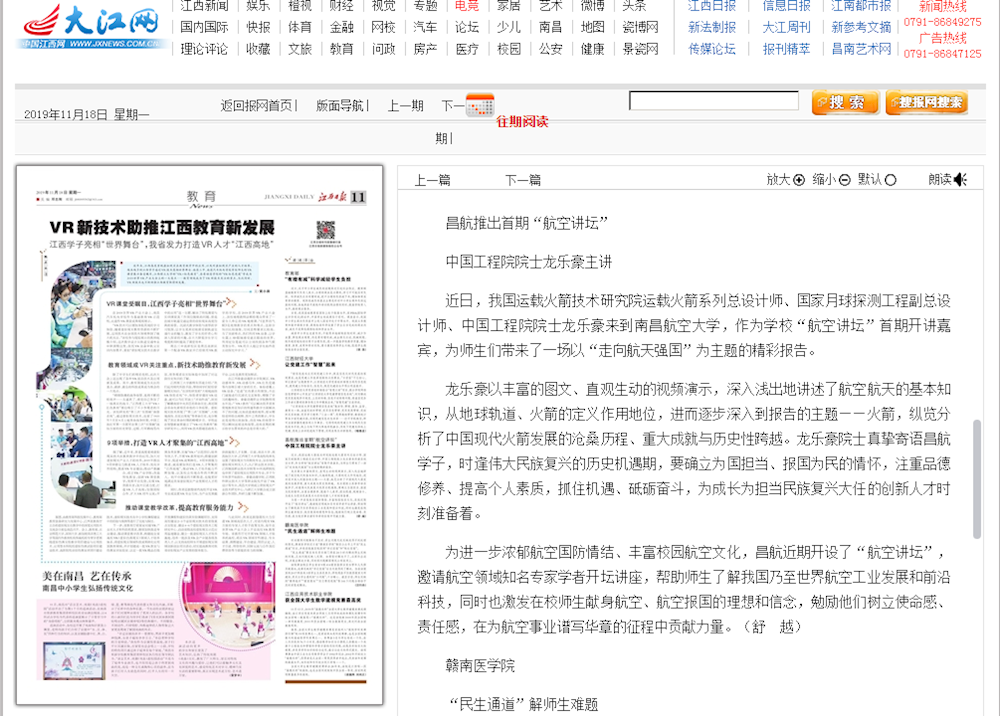This screenshot has height=716, width=1000.
Task: Open 昌南艺术网 link
Action: point(861,48)
